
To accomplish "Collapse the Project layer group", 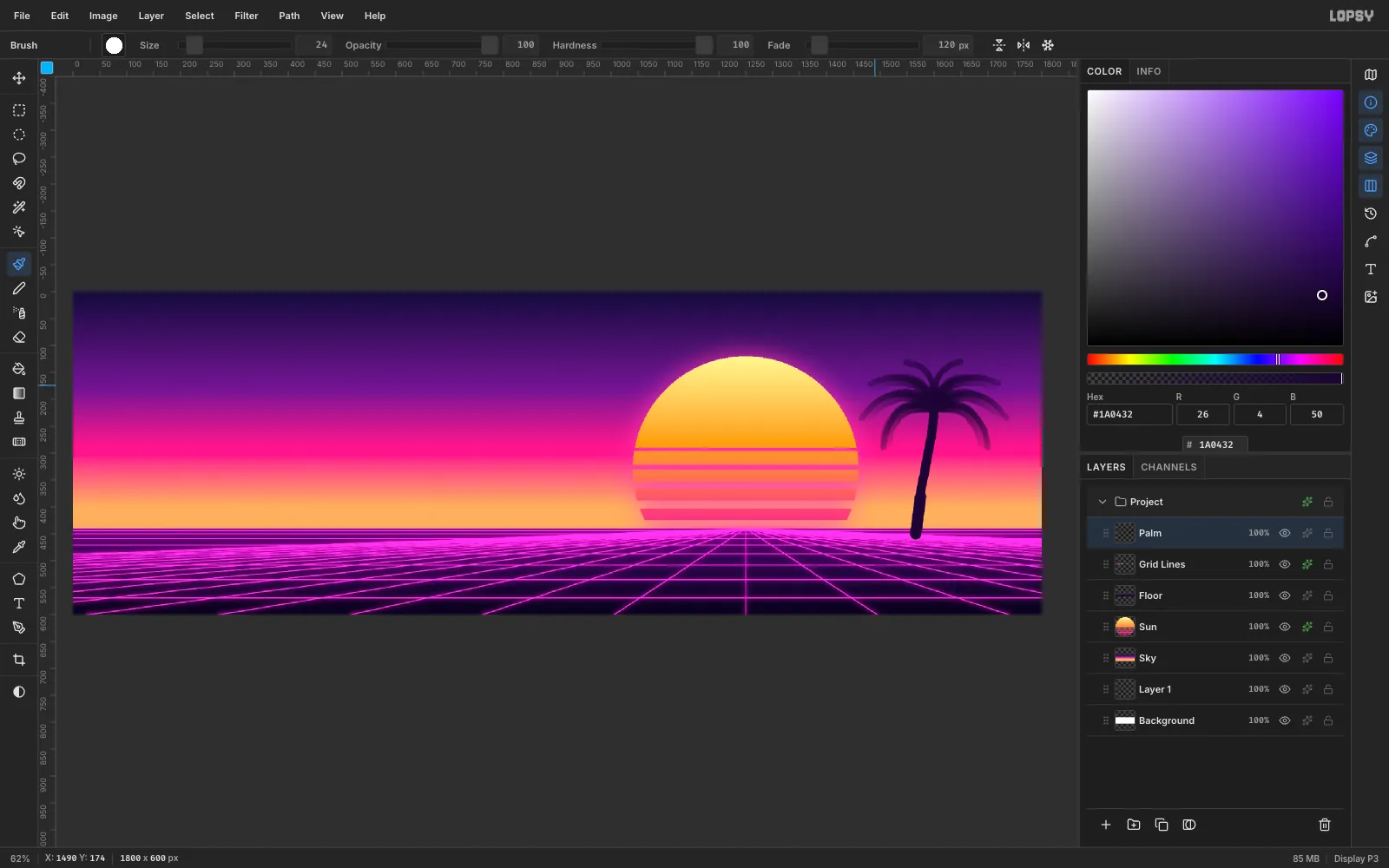I will click(x=1103, y=502).
